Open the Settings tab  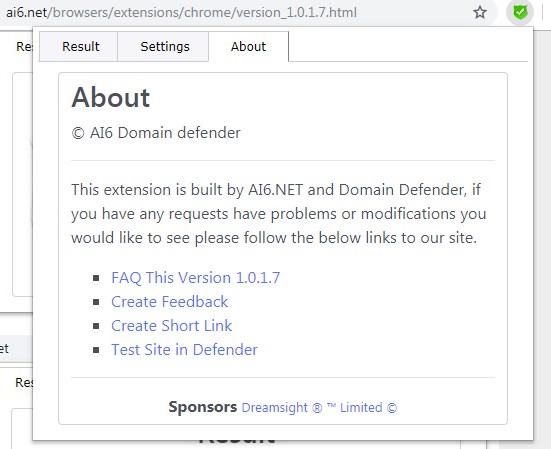(x=163, y=46)
